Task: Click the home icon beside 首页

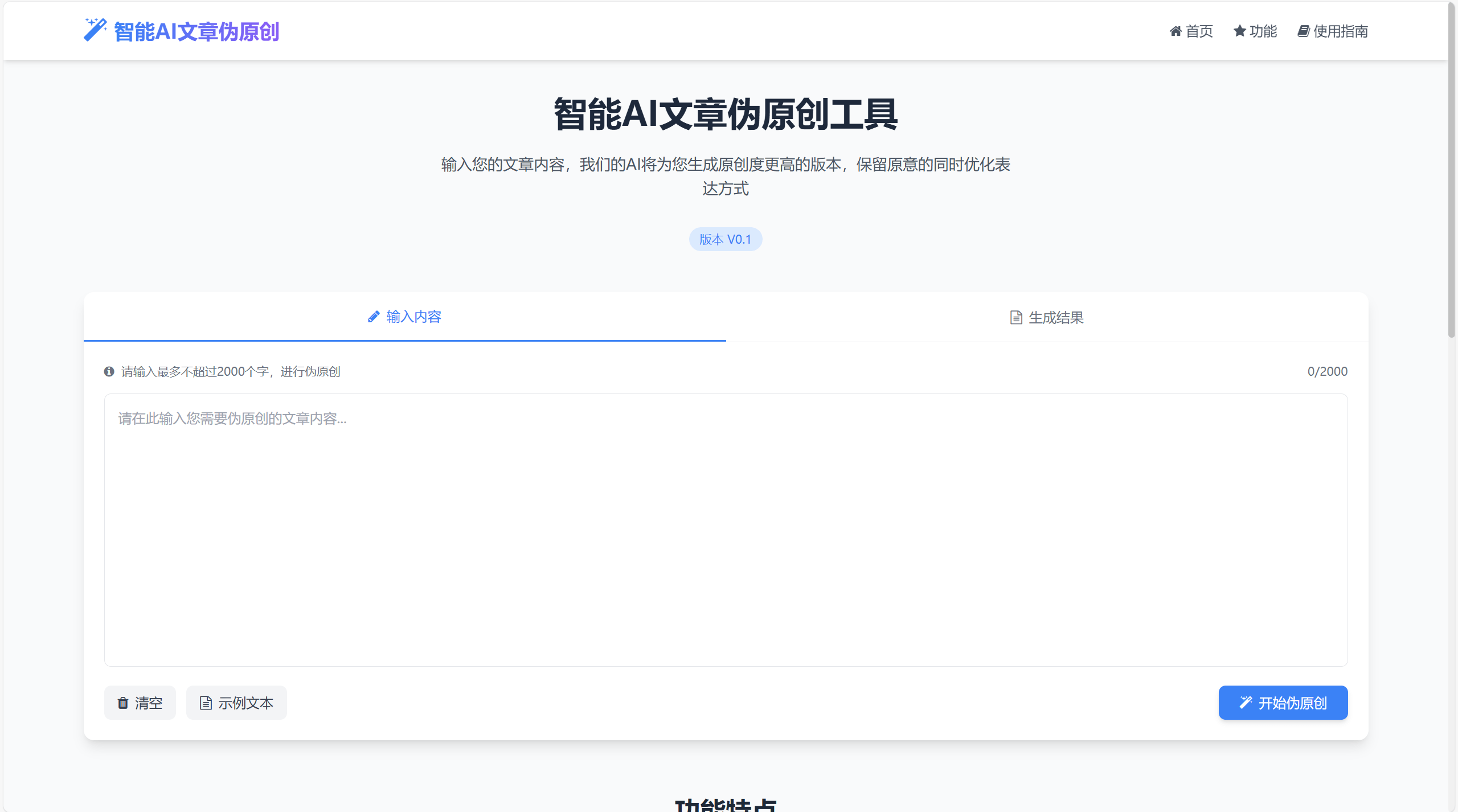Action: pyautogui.click(x=1177, y=31)
